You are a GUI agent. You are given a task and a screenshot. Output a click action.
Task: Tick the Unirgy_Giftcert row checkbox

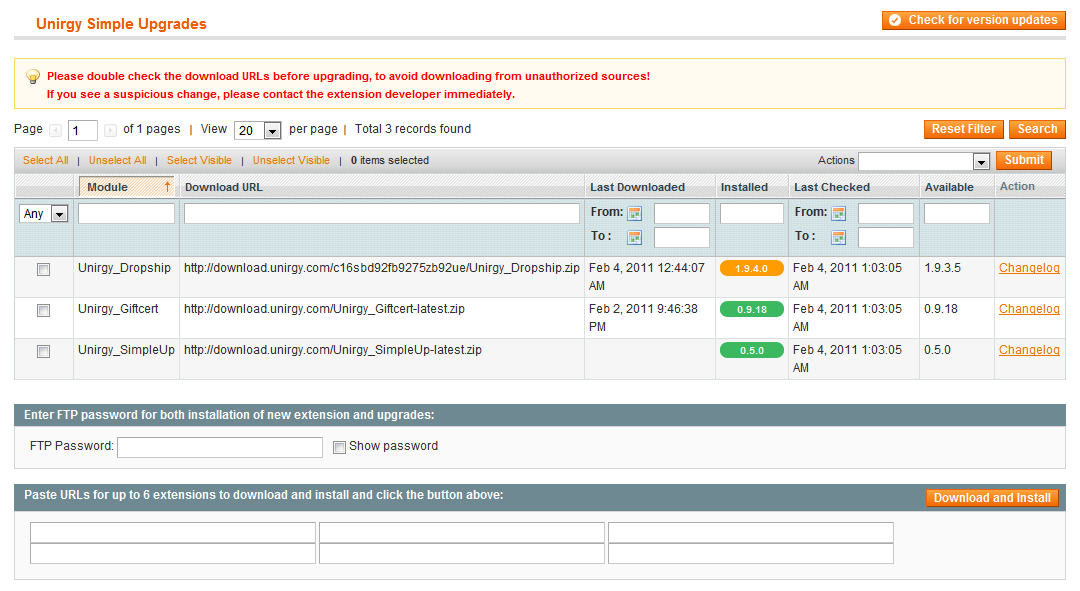point(43,311)
